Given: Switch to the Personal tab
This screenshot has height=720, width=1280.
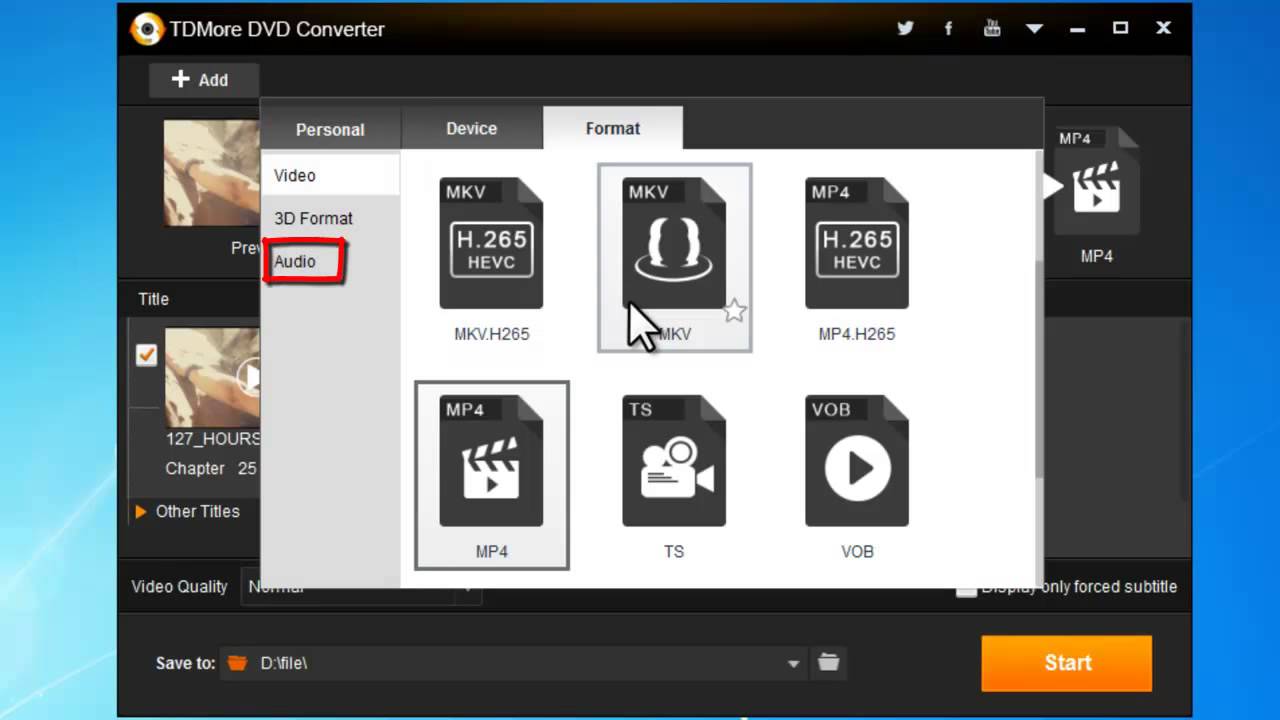Looking at the screenshot, I should (x=330, y=129).
